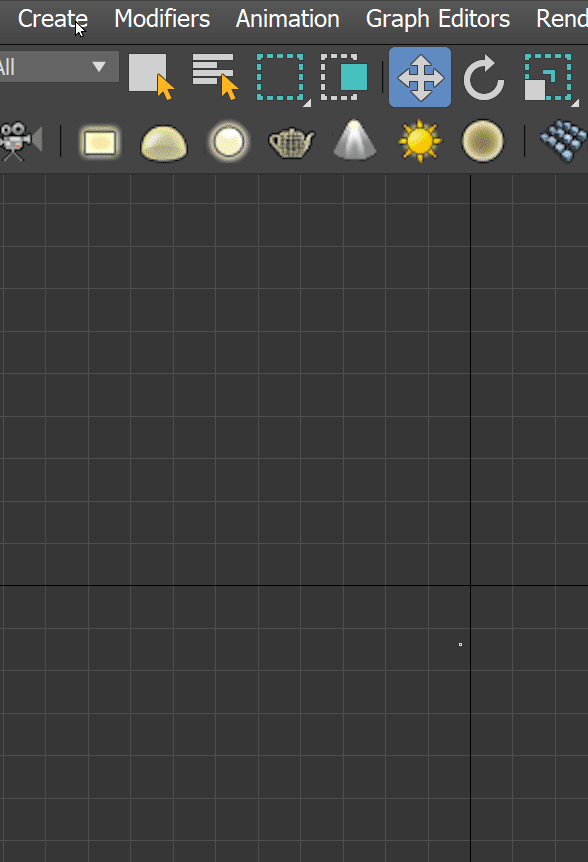This screenshot has height=862, width=588.
Task: Activate the Select and Move tool
Action: click(x=420, y=77)
